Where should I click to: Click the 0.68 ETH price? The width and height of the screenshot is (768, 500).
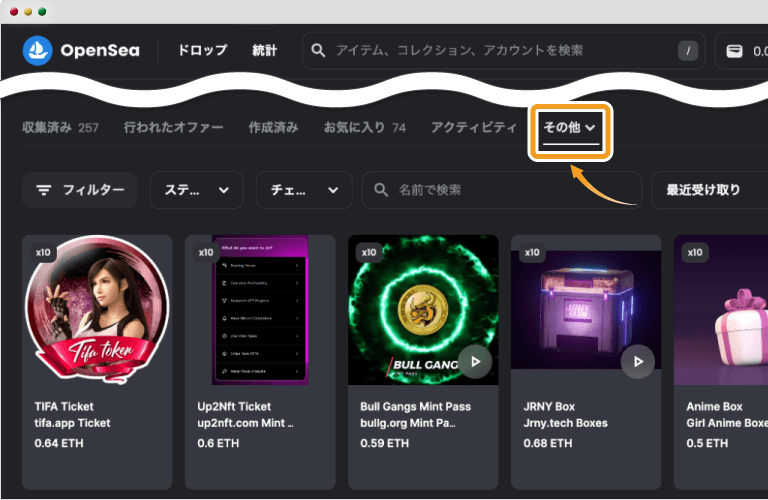(x=548, y=443)
